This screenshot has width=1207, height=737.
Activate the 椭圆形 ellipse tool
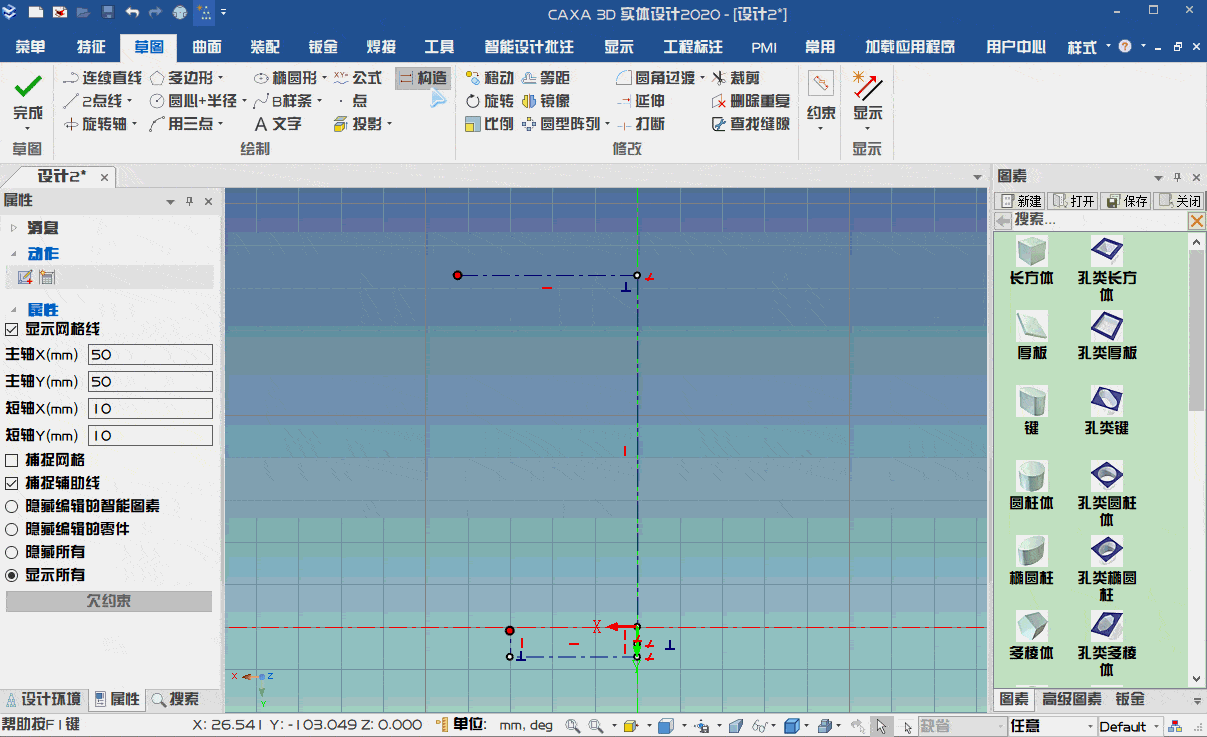coord(296,77)
